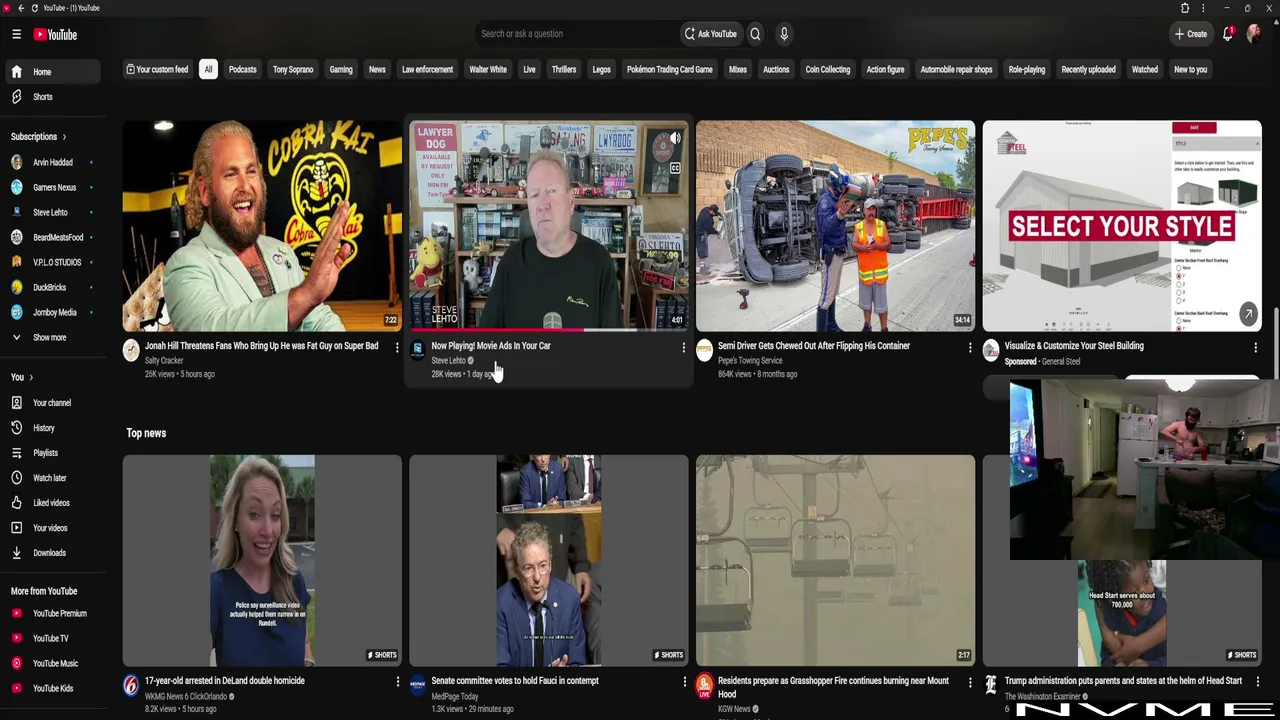
Task: Go to Home in the sidebar
Action: tap(51, 72)
